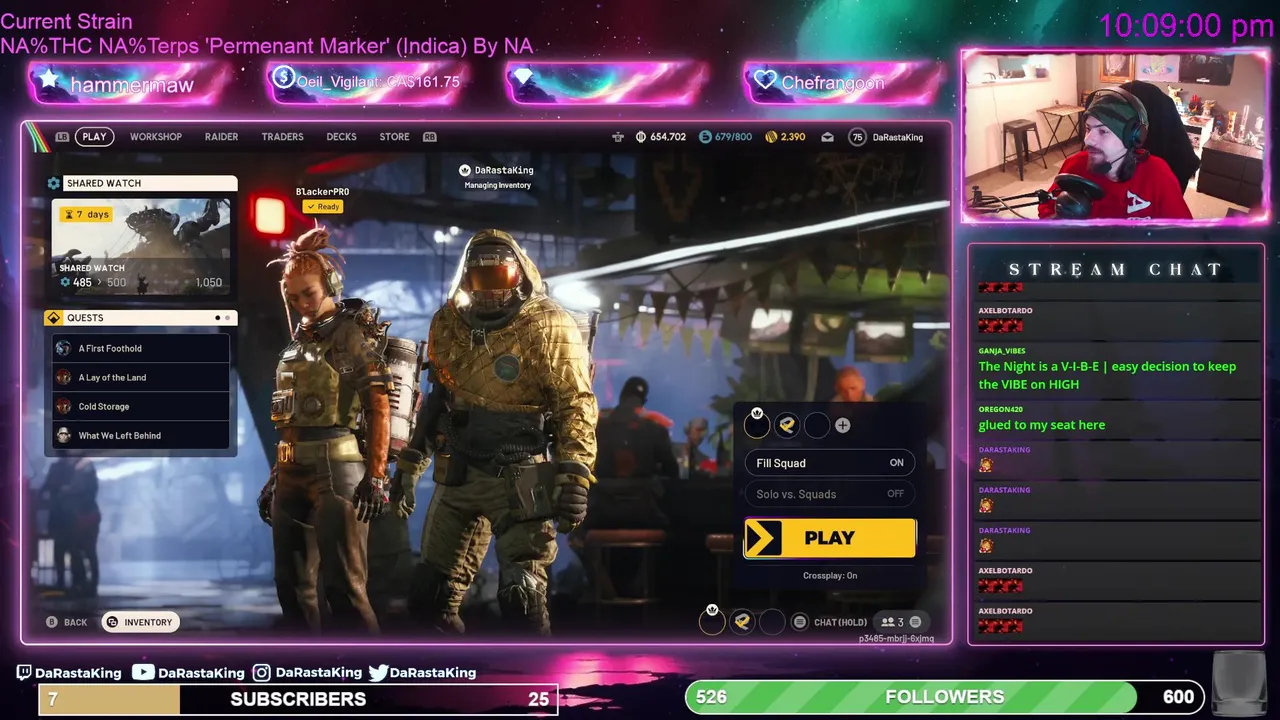1280x720 pixels.
Task: Click crowned leader slot in the bottom bar
Action: tap(712, 620)
